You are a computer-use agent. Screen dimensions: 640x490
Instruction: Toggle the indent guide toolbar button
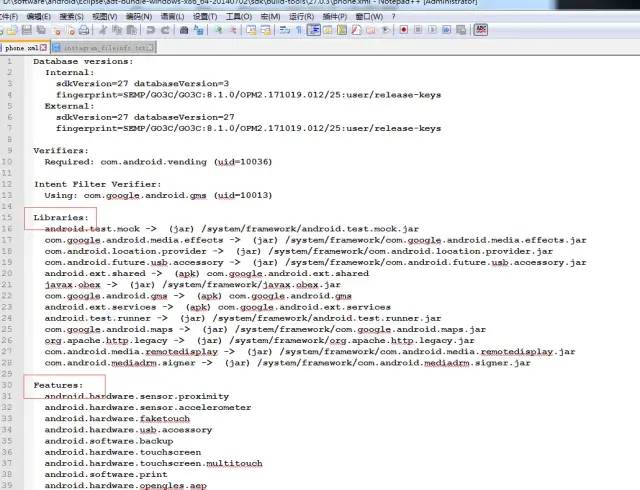click(x=313, y=30)
